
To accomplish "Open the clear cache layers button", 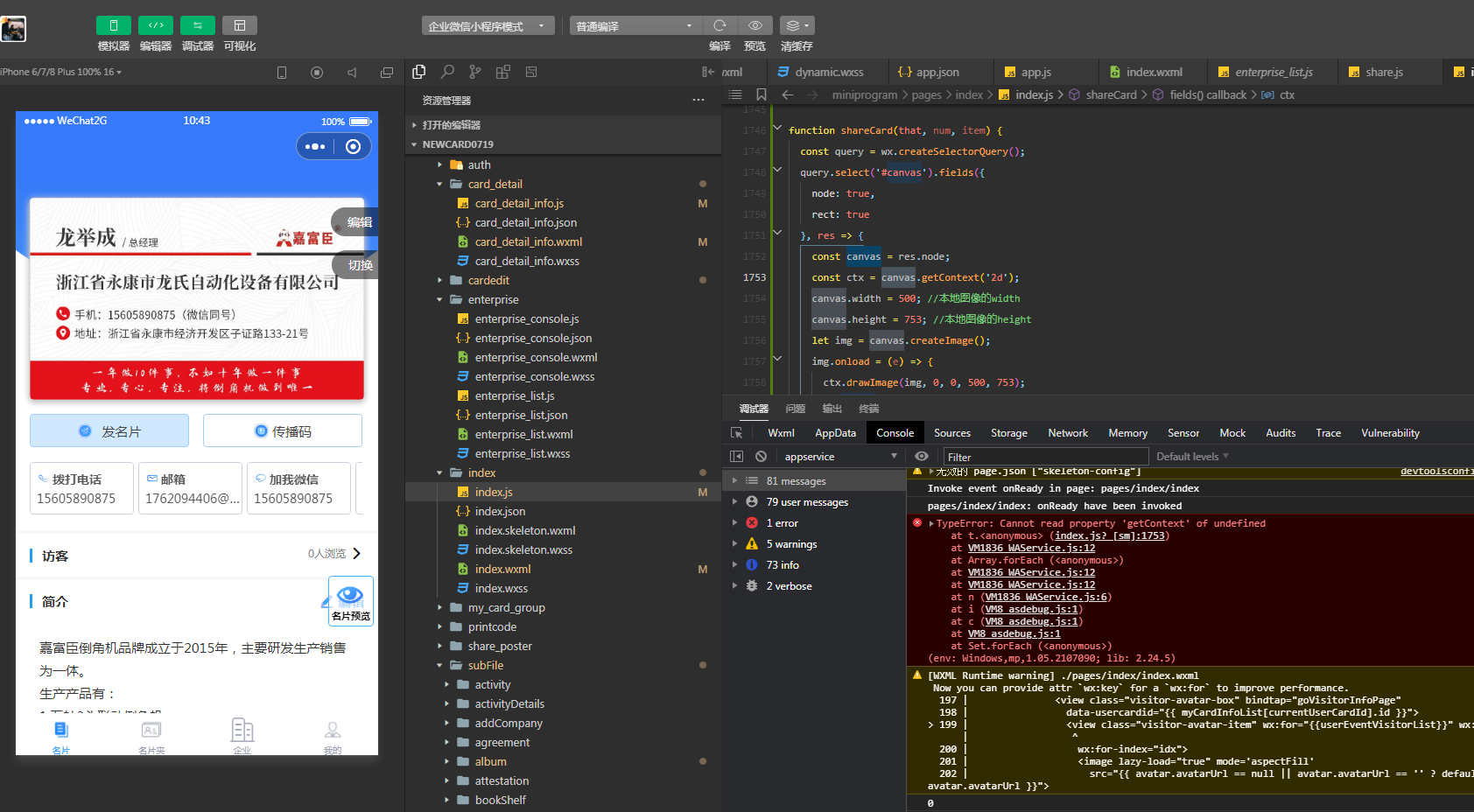I will (x=797, y=25).
